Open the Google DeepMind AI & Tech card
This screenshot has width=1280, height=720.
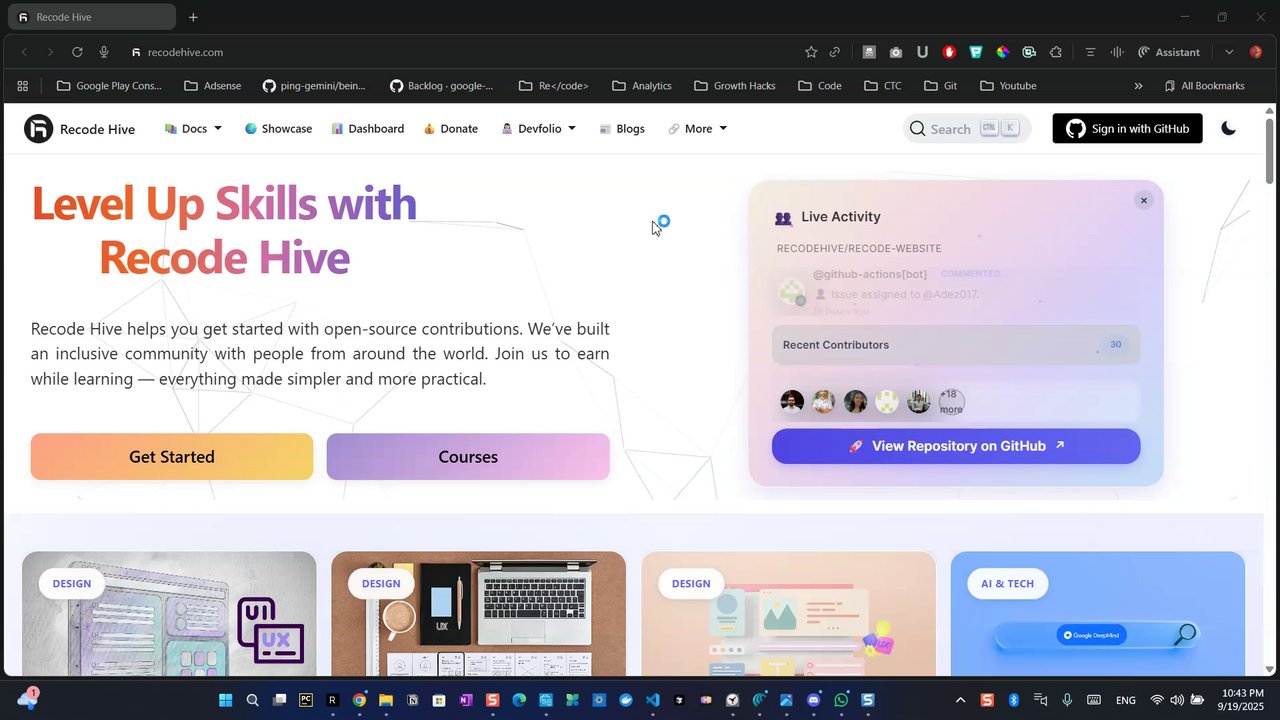click(1098, 614)
